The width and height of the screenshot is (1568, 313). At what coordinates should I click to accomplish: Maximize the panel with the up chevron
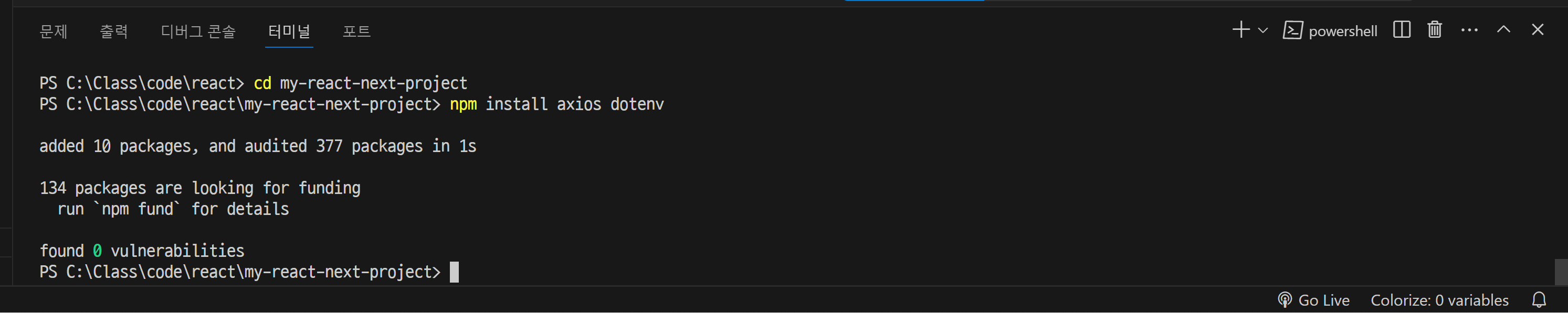tap(1503, 29)
